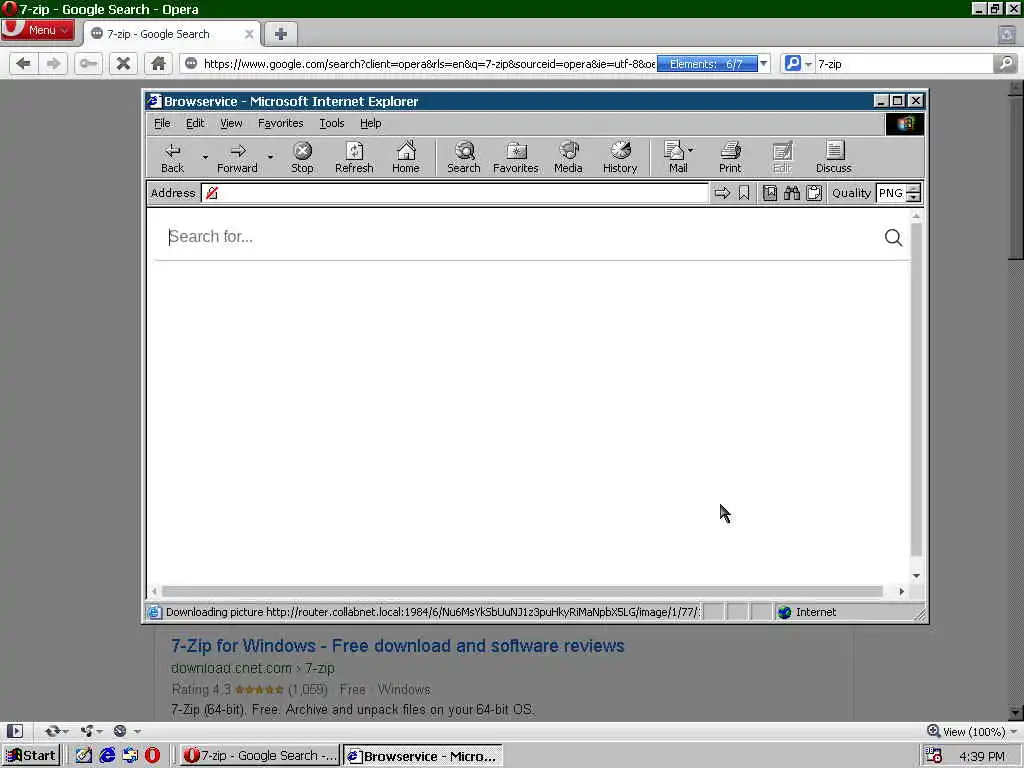The width and height of the screenshot is (1024, 768).
Task: Open the Search pane in Internet Explorer
Action: click(464, 158)
